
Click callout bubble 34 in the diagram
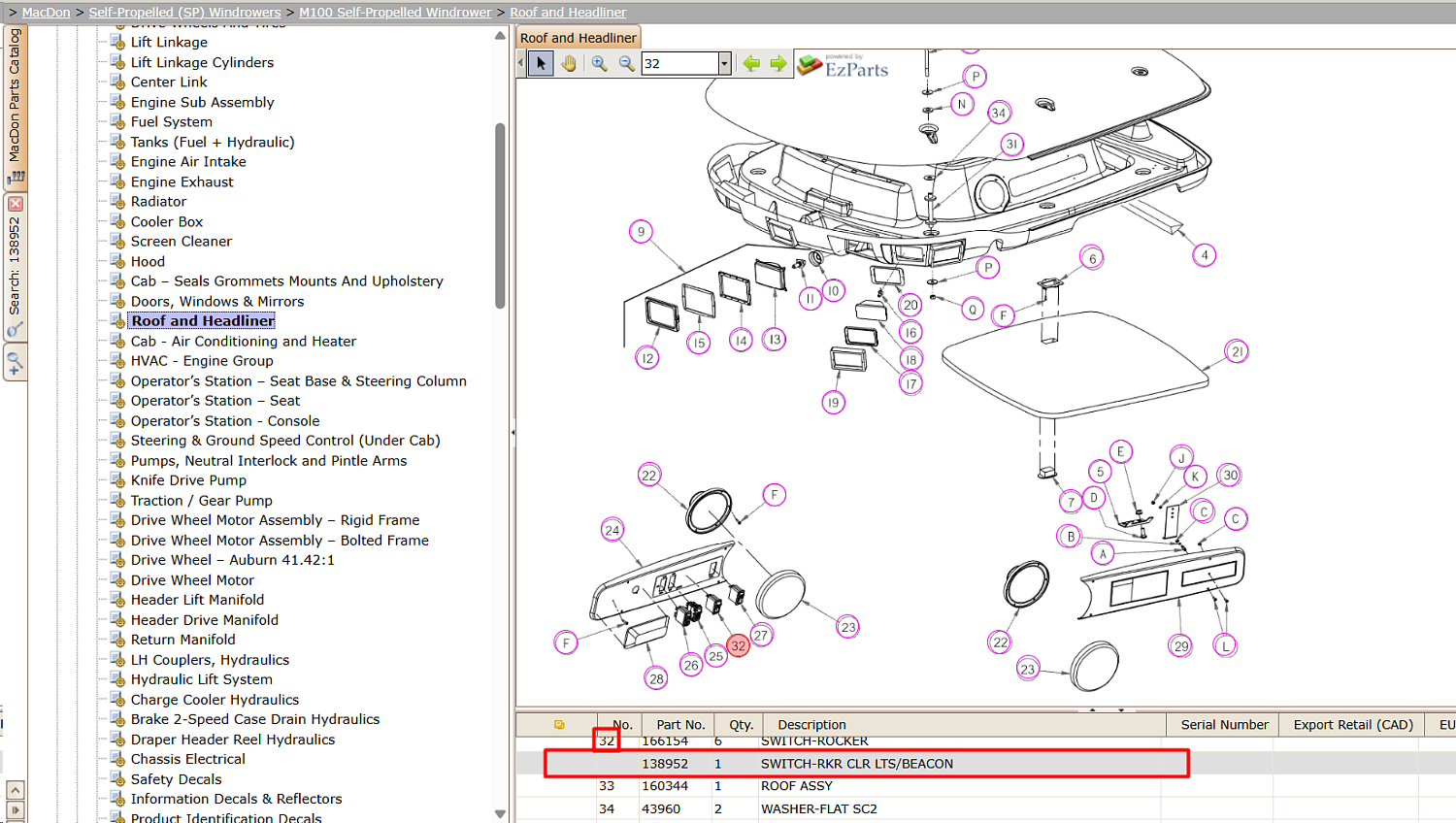coord(999,113)
